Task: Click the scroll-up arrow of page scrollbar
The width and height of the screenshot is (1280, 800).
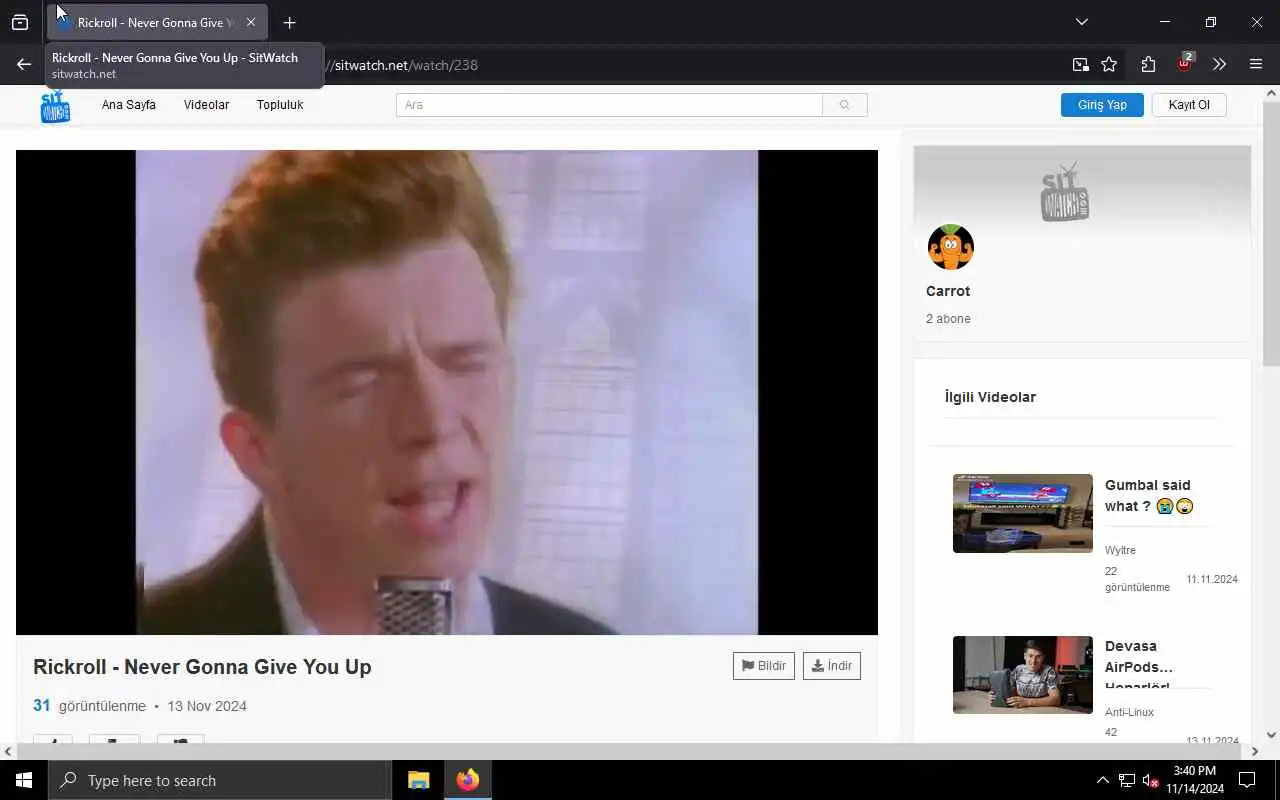Action: pos(1271,94)
